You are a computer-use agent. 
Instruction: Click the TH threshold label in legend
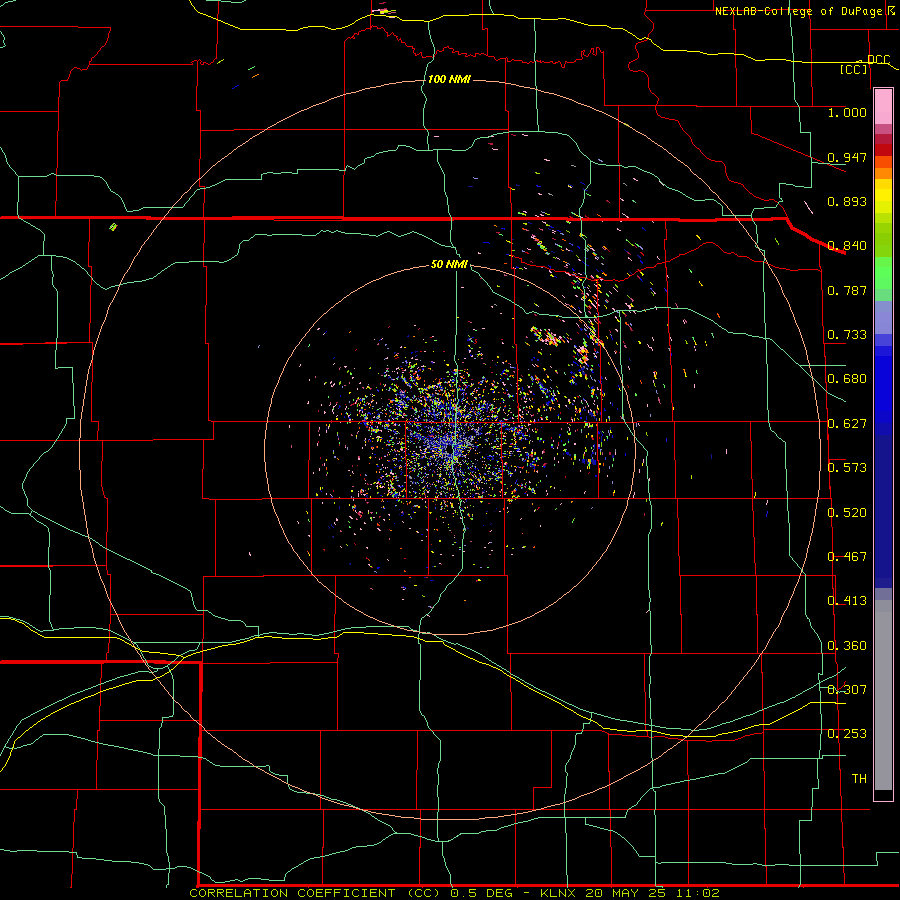pyautogui.click(x=859, y=779)
